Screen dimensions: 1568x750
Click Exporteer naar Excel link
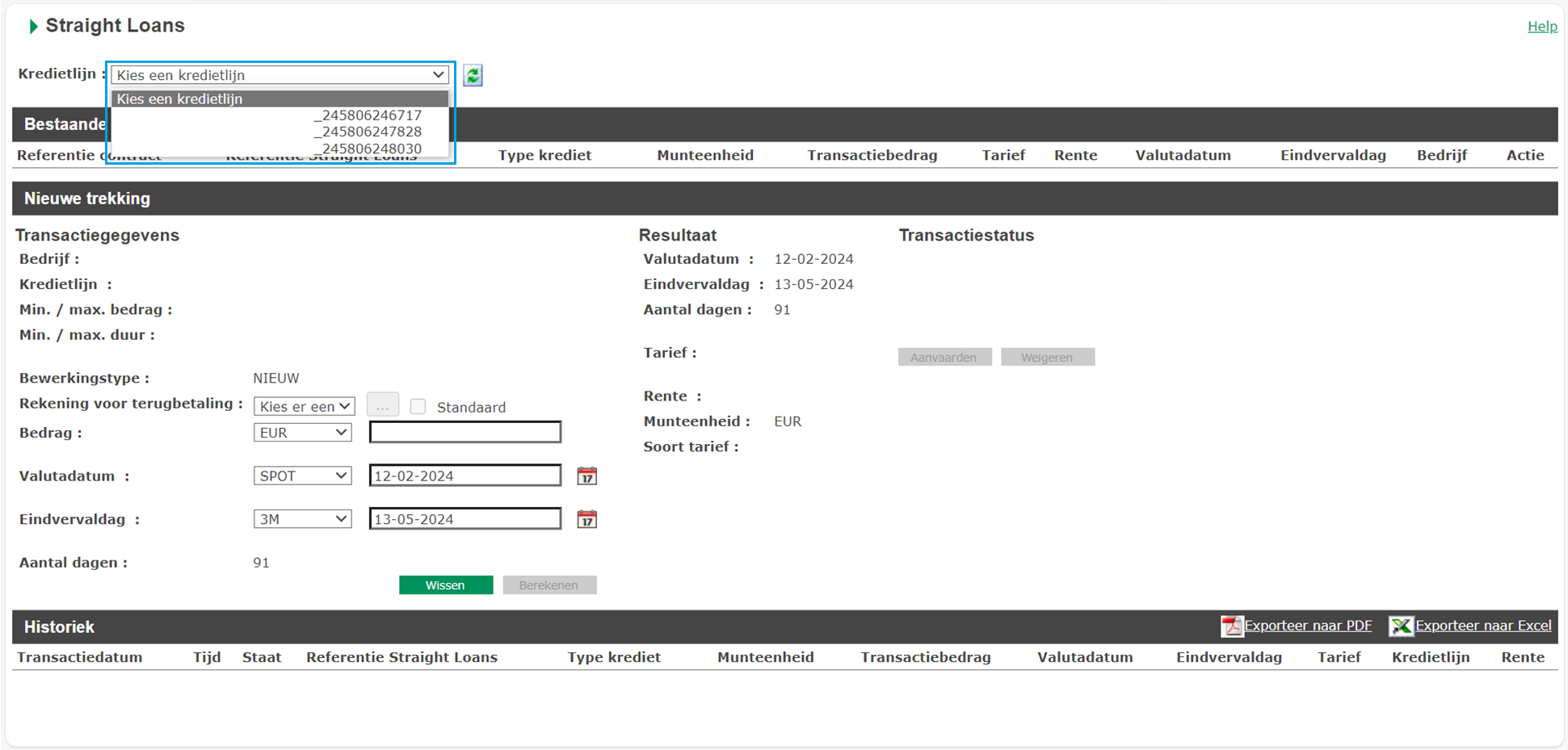(x=1483, y=626)
